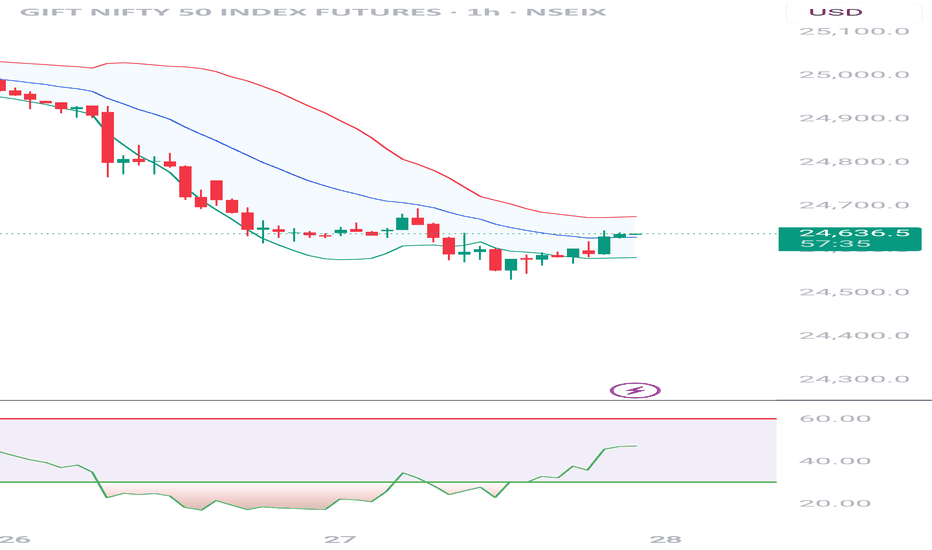Click the 24,300.0 price axis label
Image resolution: width=932 pixels, height=550 pixels.
pyautogui.click(x=854, y=379)
